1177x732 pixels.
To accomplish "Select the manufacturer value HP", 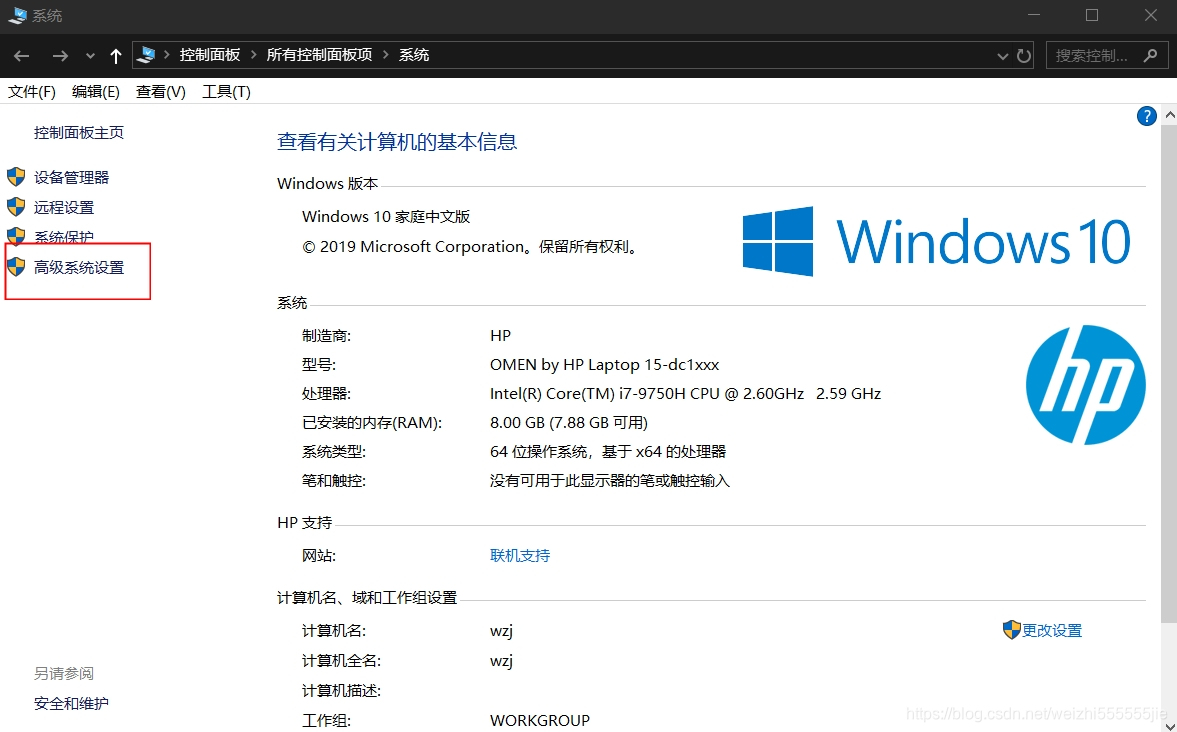I will pos(500,336).
